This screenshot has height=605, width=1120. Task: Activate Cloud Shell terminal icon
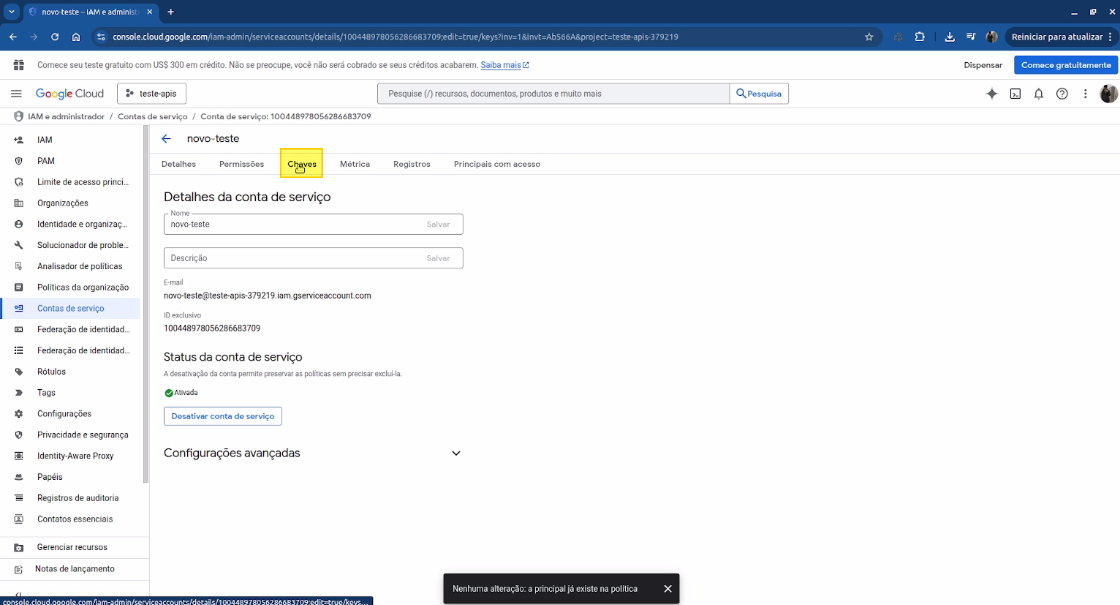pos(1015,94)
